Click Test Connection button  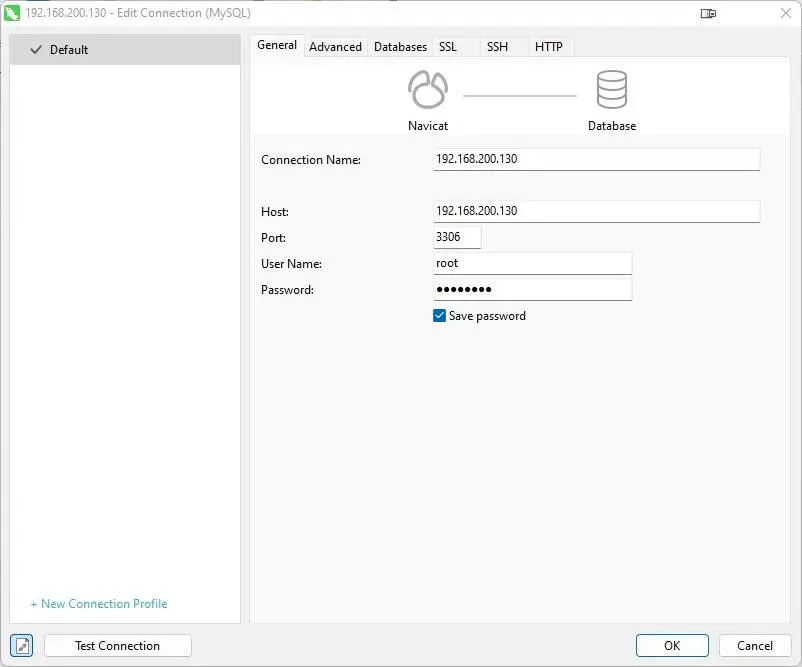(118, 646)
